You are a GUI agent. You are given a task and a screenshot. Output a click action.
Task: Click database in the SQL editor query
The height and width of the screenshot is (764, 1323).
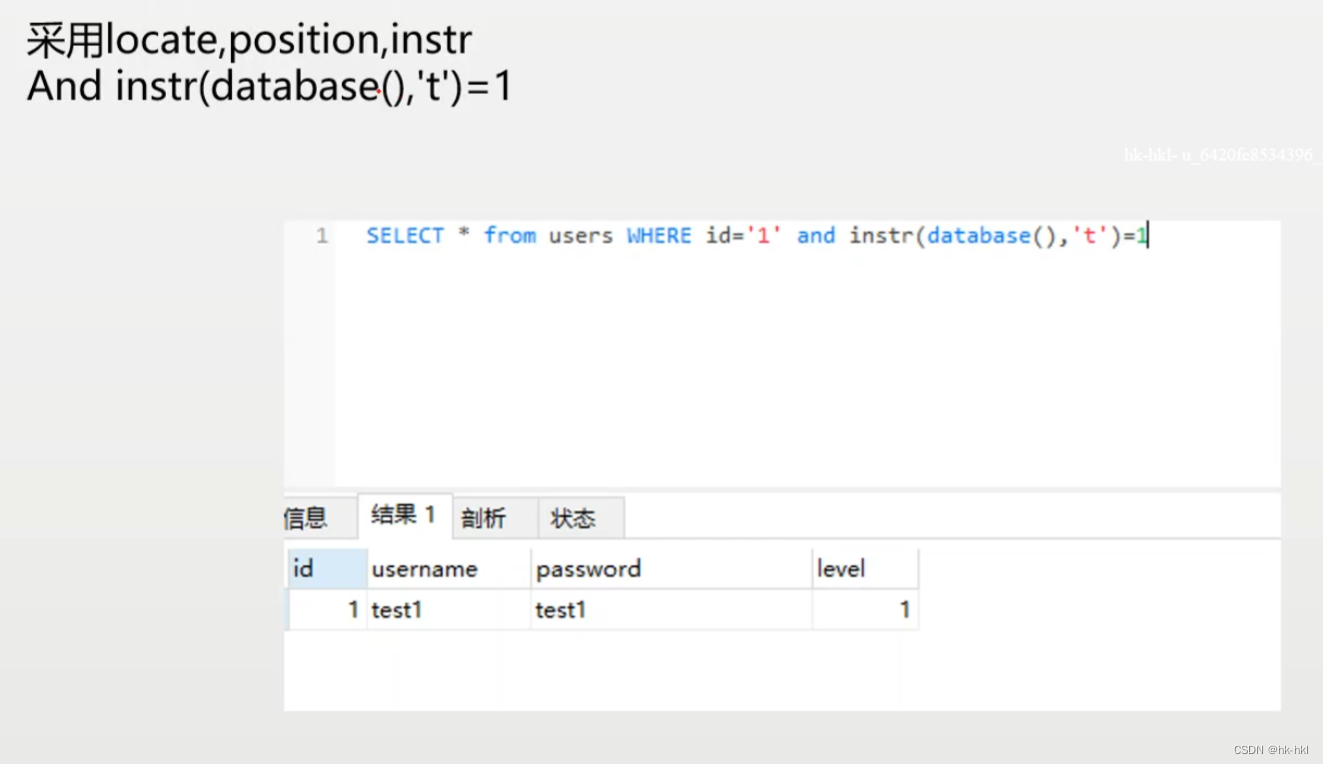[979, 236]
